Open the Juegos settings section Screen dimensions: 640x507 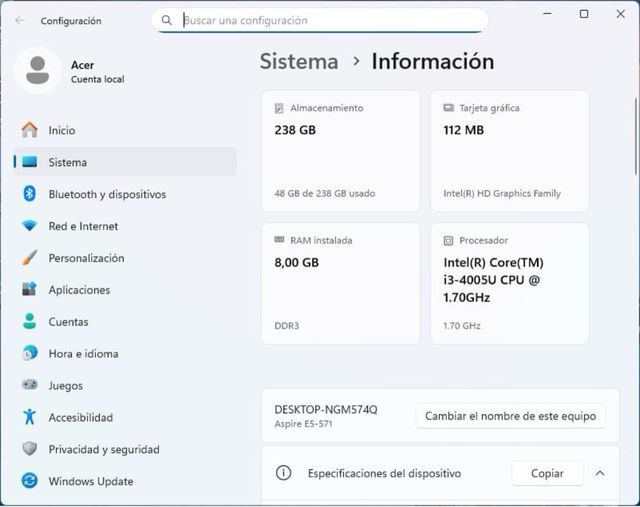pyautogui.click(x=125, y=385)
